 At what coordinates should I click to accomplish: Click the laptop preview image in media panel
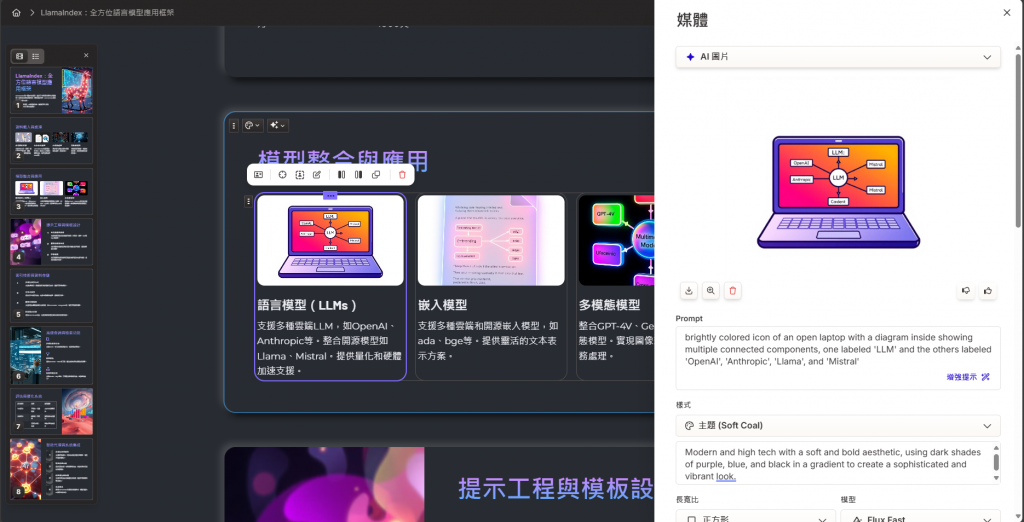coord(838,192)
